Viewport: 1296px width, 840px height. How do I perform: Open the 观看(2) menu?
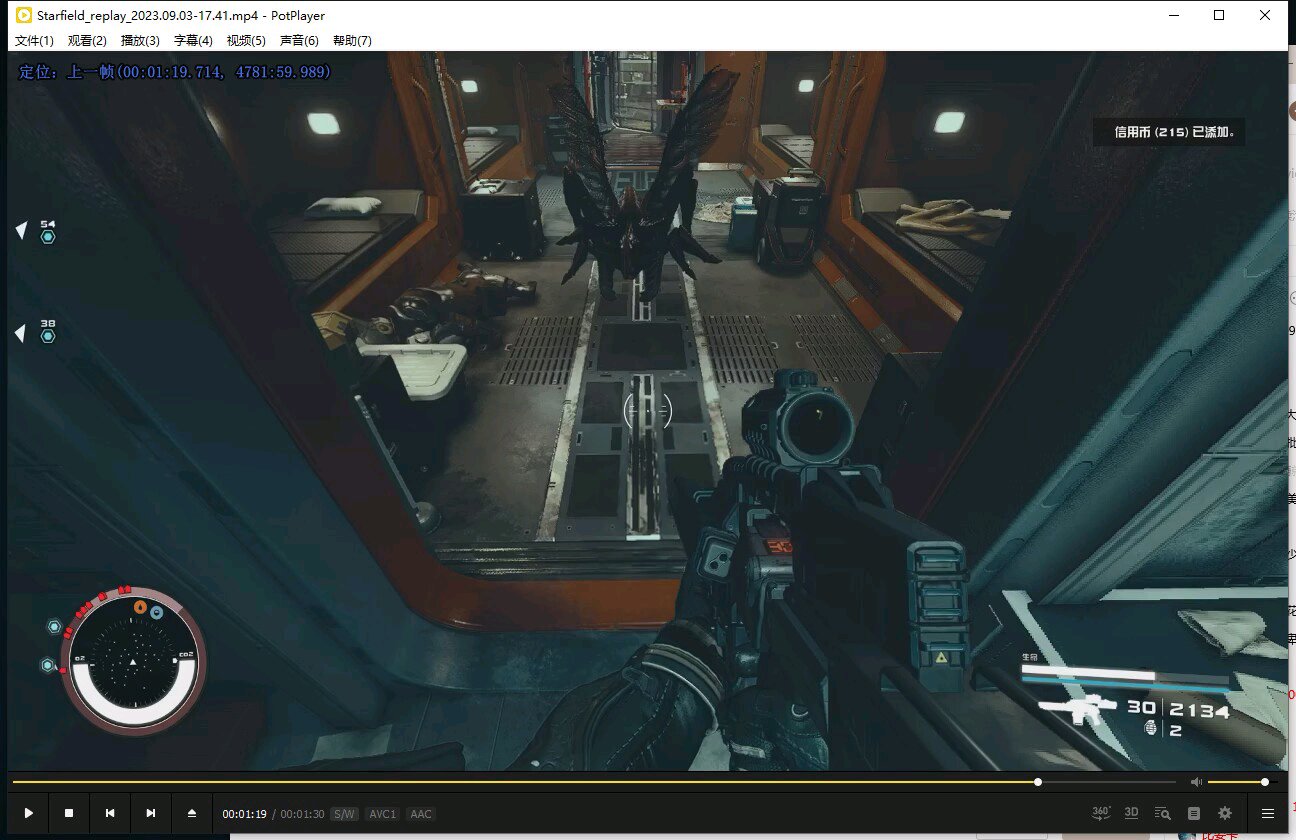click(87, 41)
